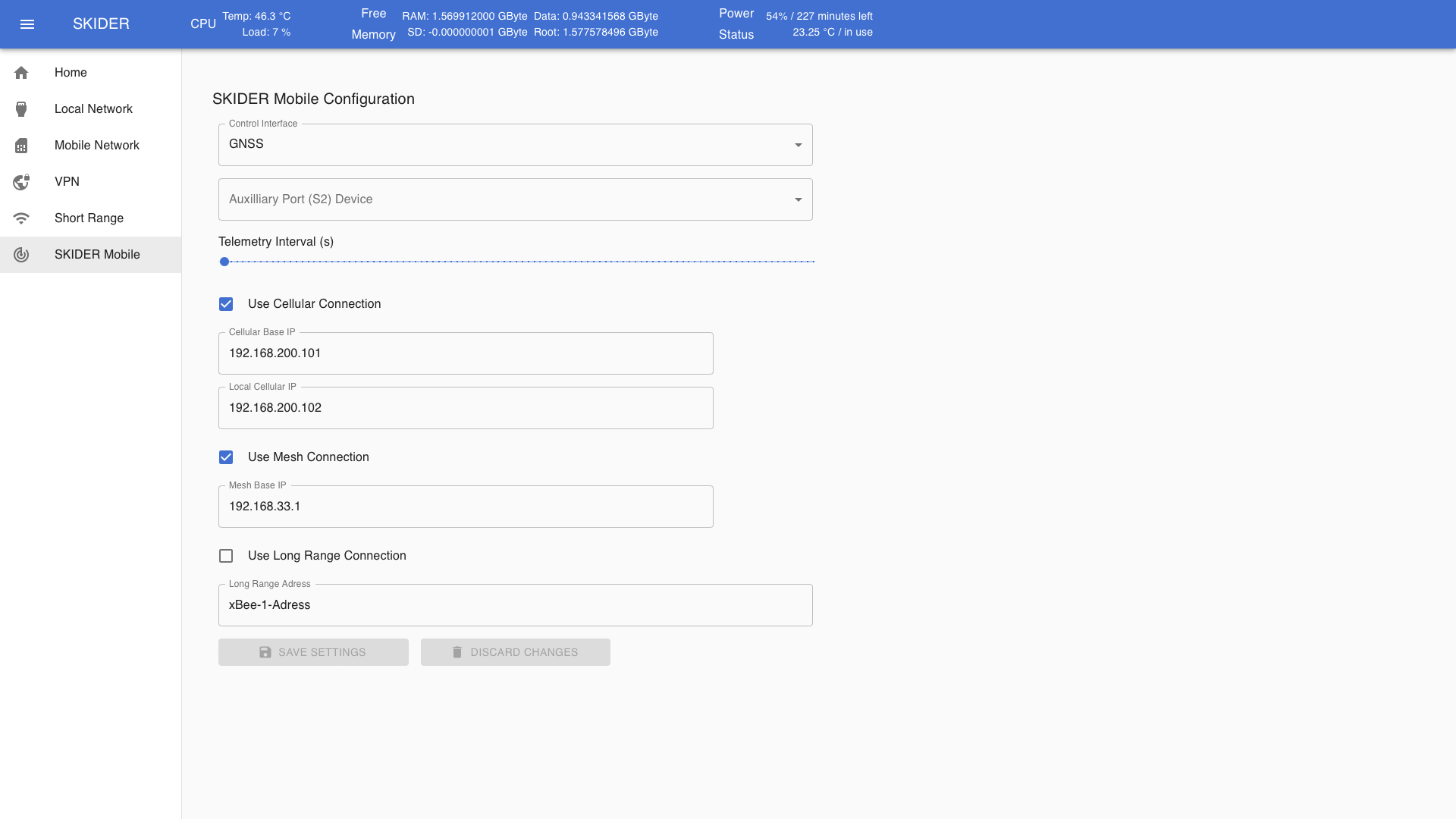
Task: Enable Use Long Range Connection checkbox
Action: click(226, 556)
